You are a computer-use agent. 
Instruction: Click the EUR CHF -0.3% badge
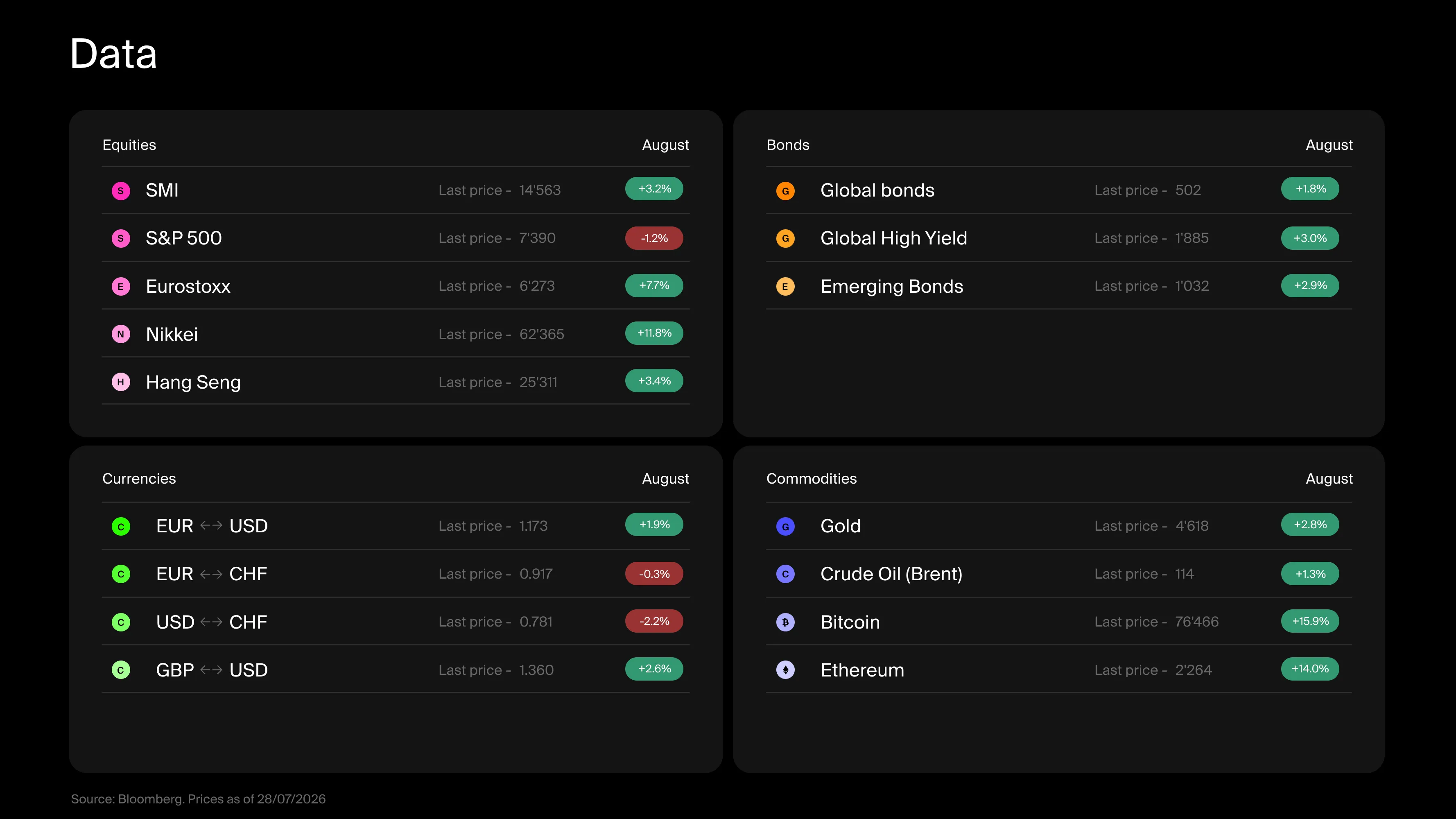click(x=654, y=574)
